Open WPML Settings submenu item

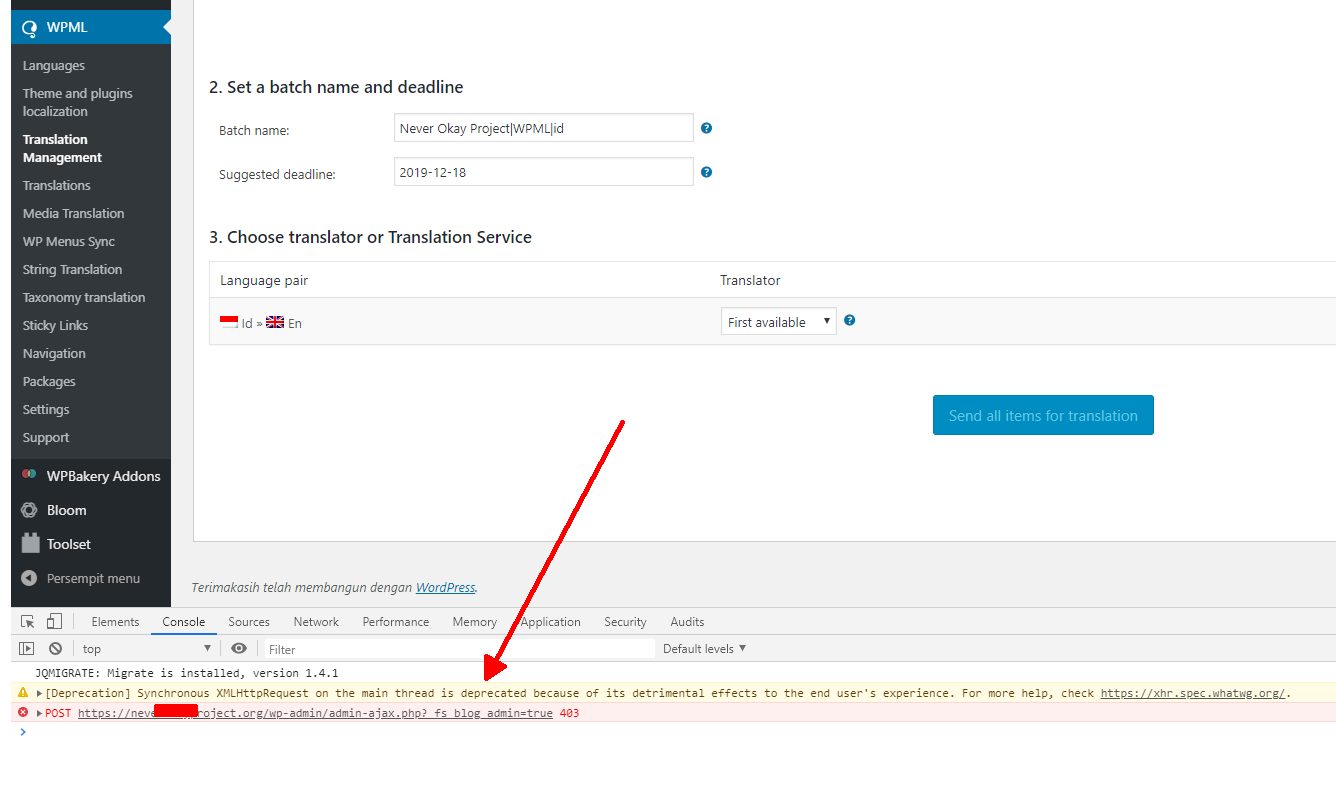[46, 409]
